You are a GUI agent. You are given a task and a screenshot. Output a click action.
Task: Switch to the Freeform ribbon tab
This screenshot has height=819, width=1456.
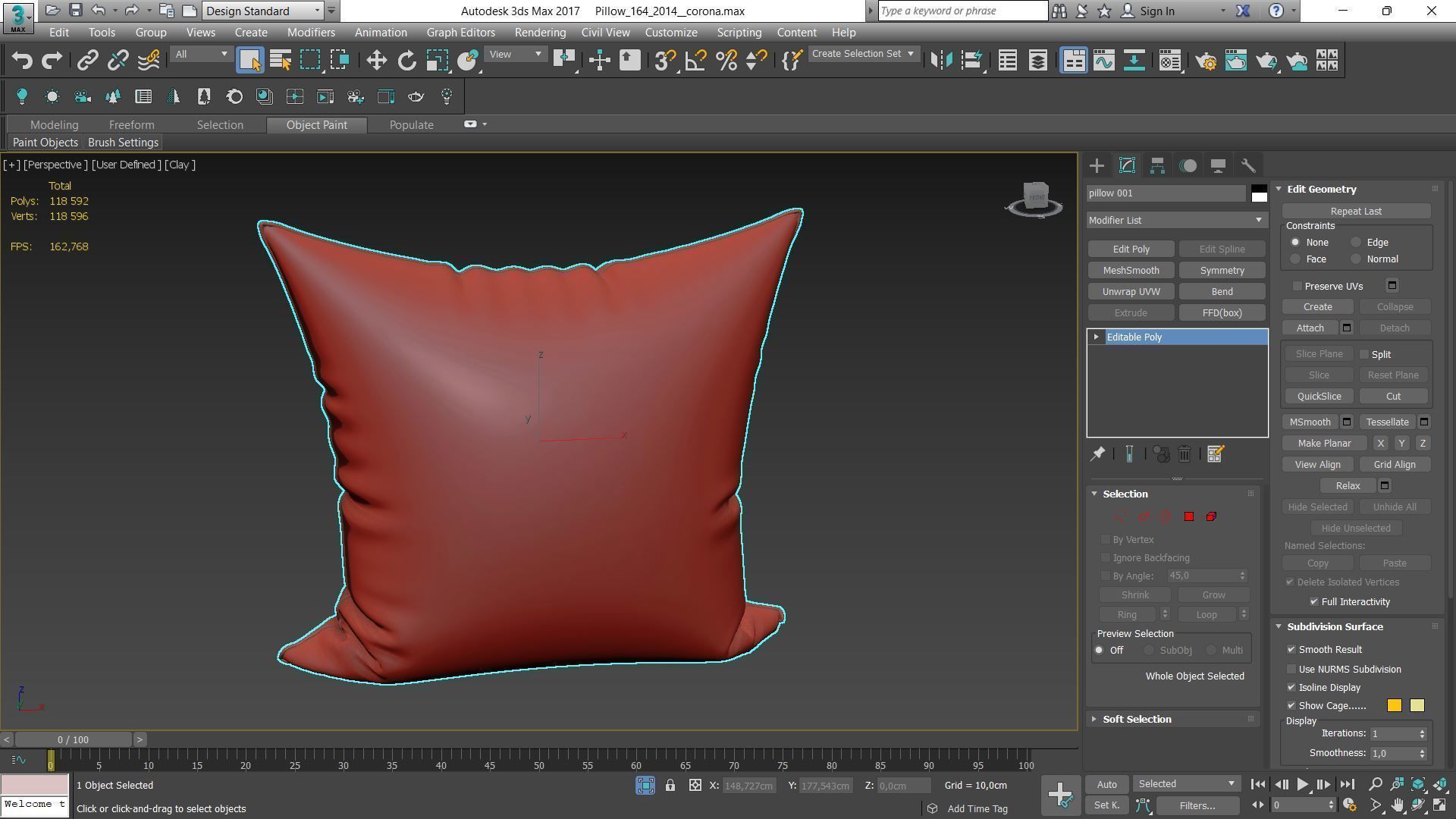point(131,125)
